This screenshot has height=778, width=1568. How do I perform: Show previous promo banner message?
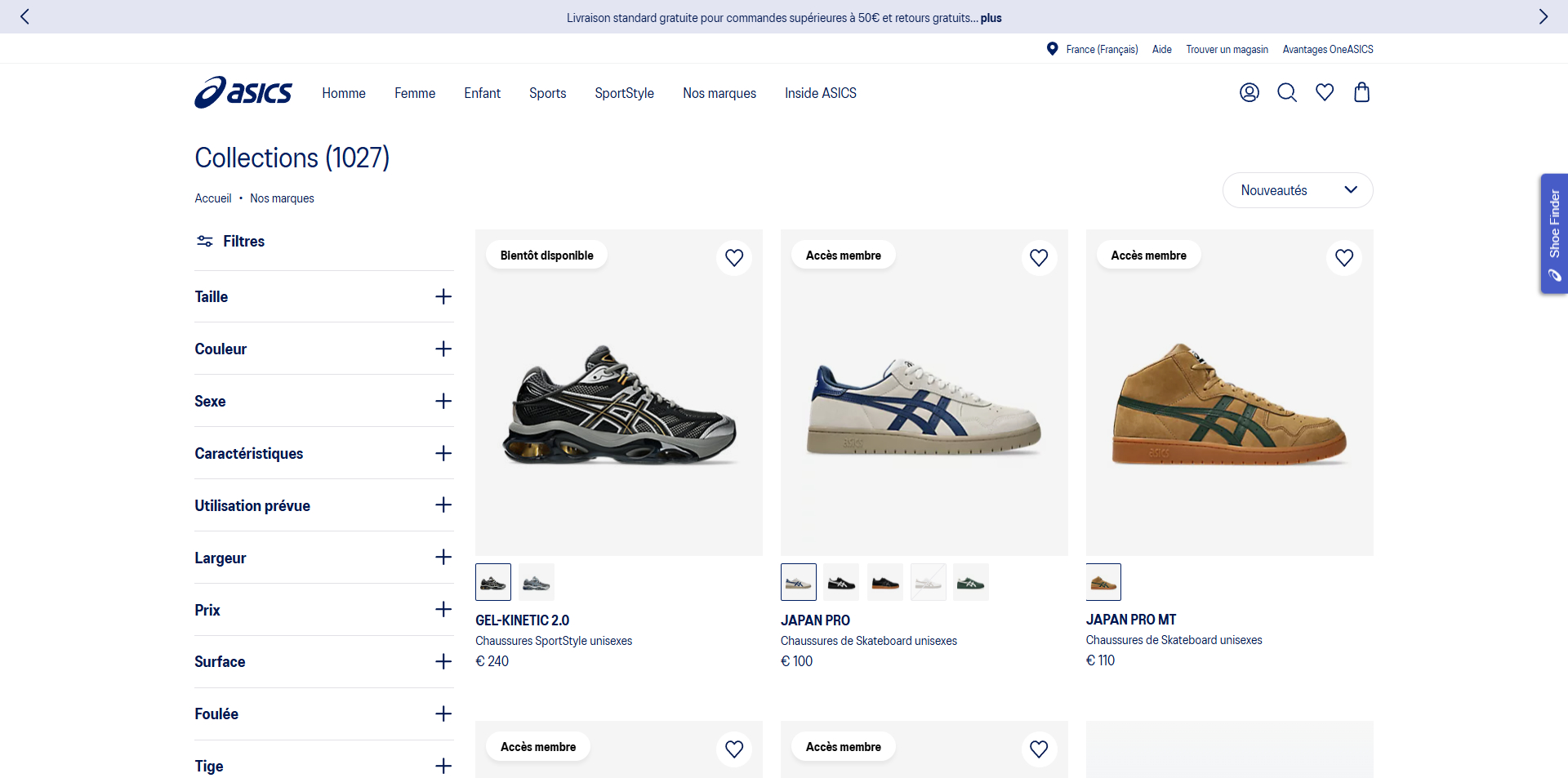[x=24, y=16]
